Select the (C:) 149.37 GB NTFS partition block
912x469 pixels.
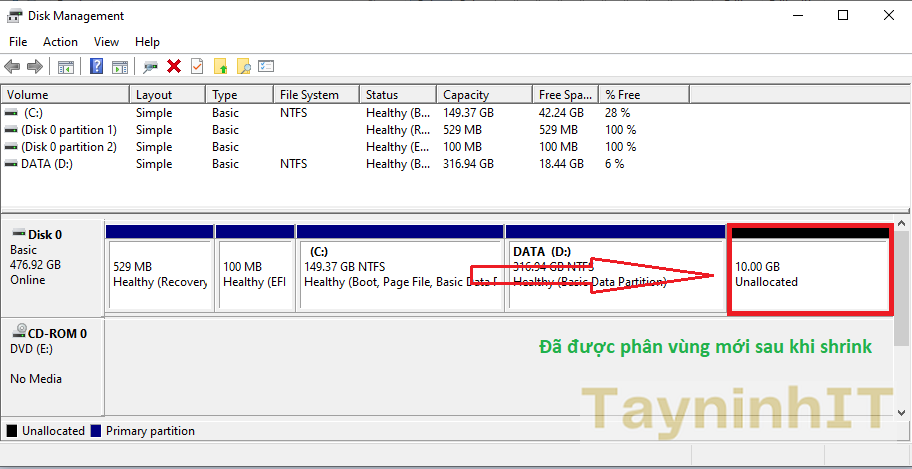coord(400,274)
